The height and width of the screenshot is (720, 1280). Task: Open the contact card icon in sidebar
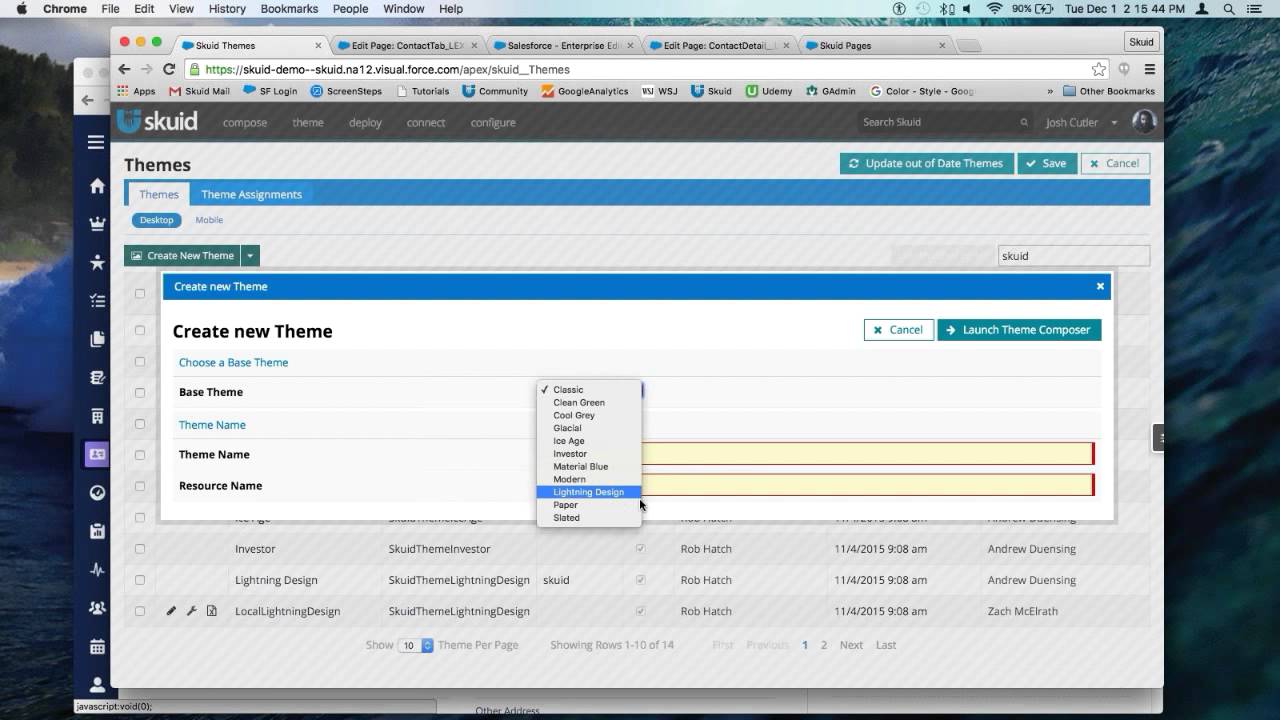[97, 454]
